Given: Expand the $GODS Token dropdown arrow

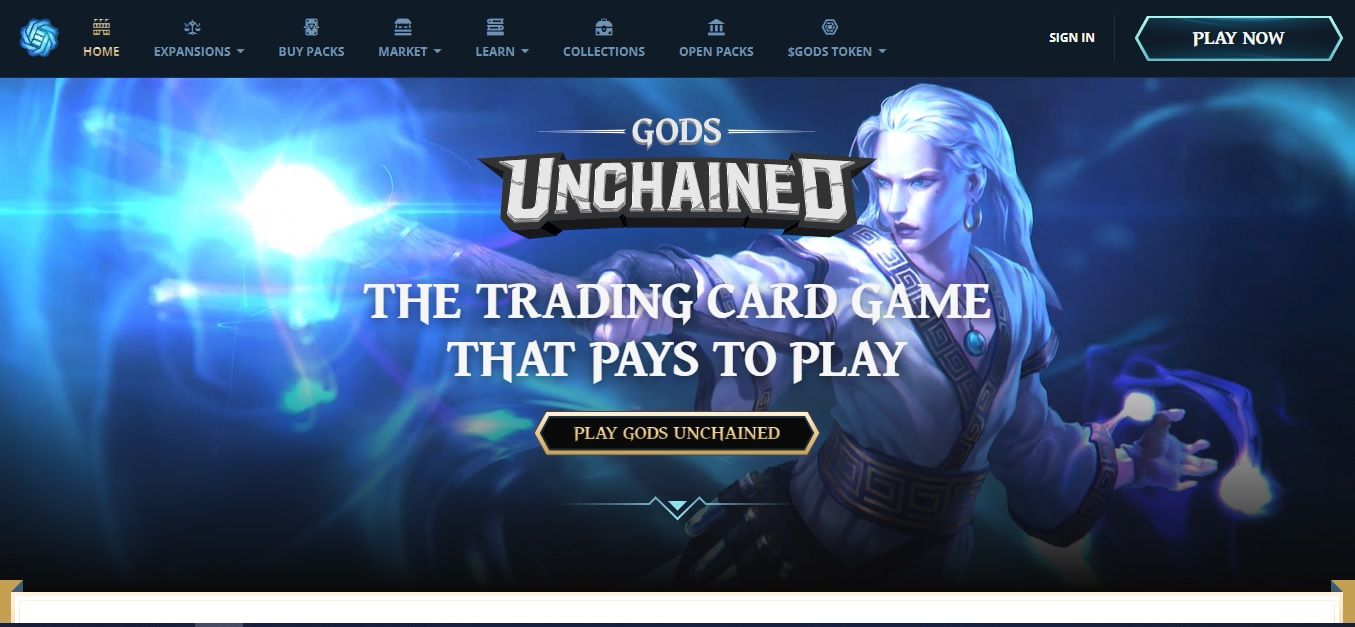Looking at the screenshot, I should (882, 52).
